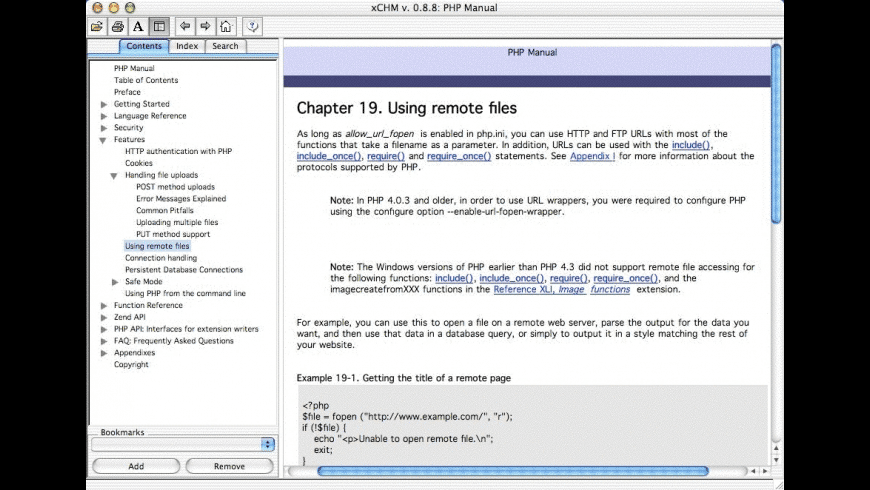Expand the Safe Mode node
This screenshot has height=490, width=870.
(115, 282)
